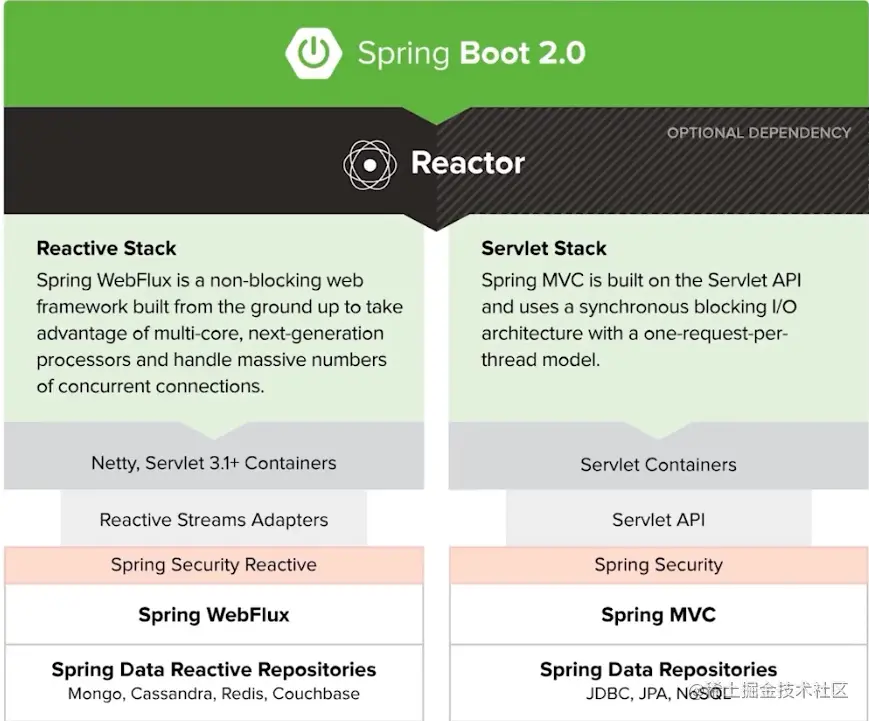Click the Spring Security bar on the Servlet side
This screenshot has height=721, width=869.
point(658,565)
